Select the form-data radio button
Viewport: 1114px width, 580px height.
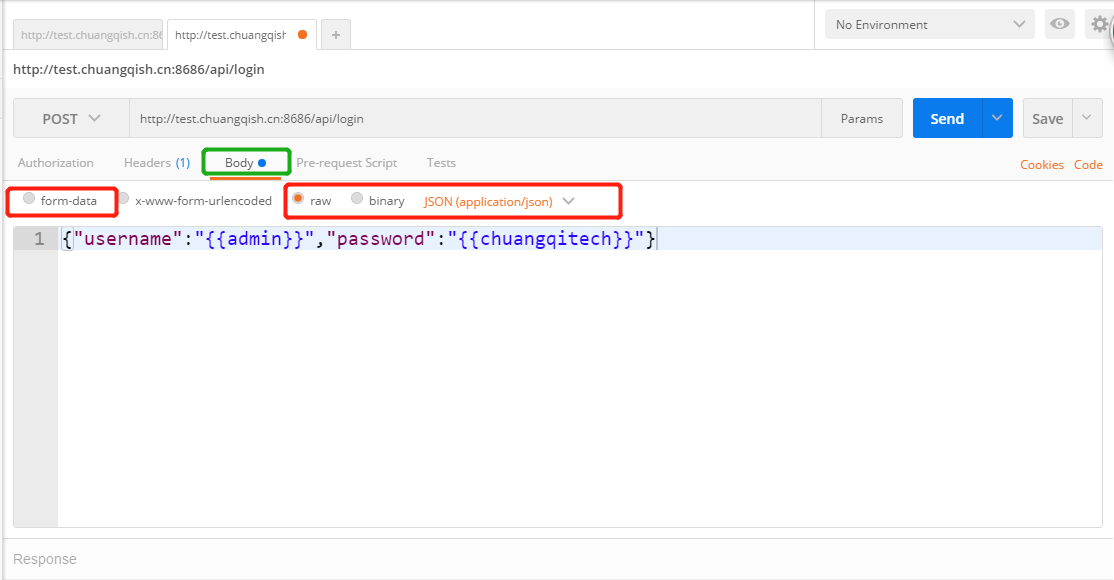(x=29, y=199)
